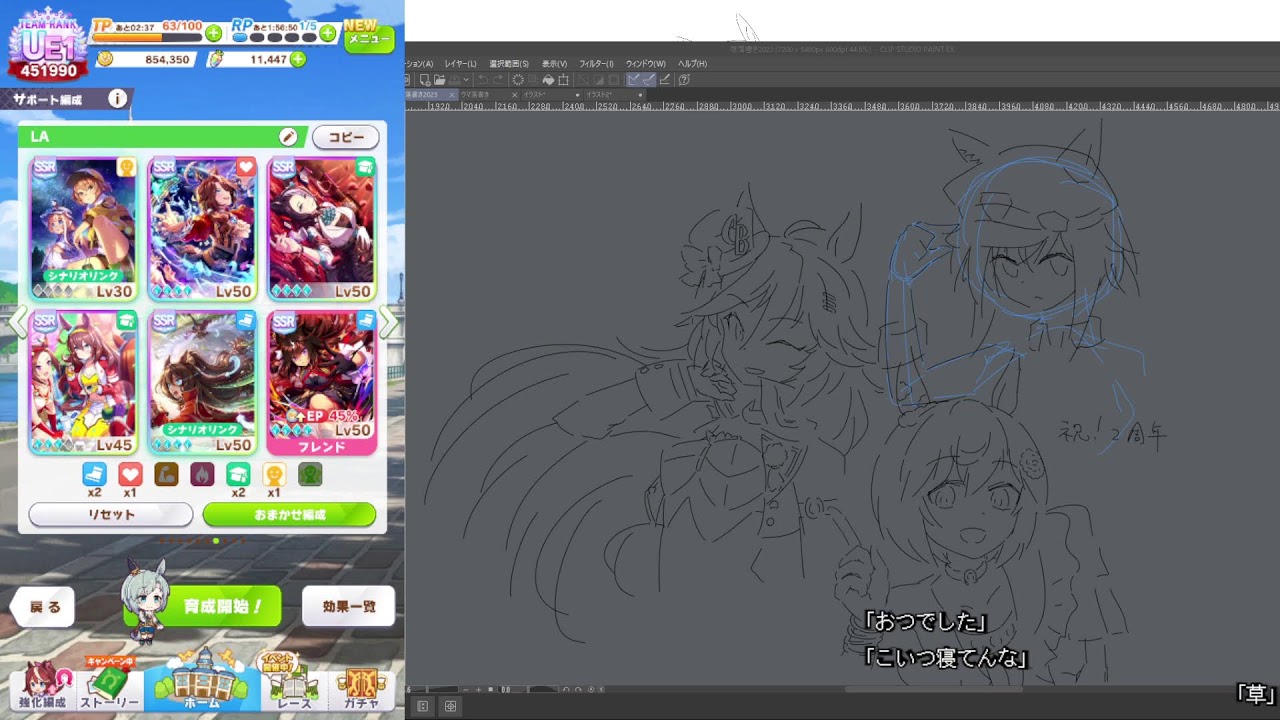Toggle the blue speed type filter icon
This screenshot has height=720, width=1280.
click(x=94, y=474)
